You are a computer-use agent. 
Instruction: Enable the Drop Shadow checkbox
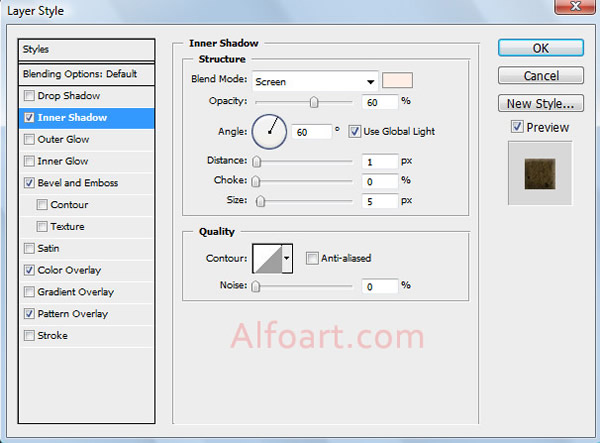[28, 96]
